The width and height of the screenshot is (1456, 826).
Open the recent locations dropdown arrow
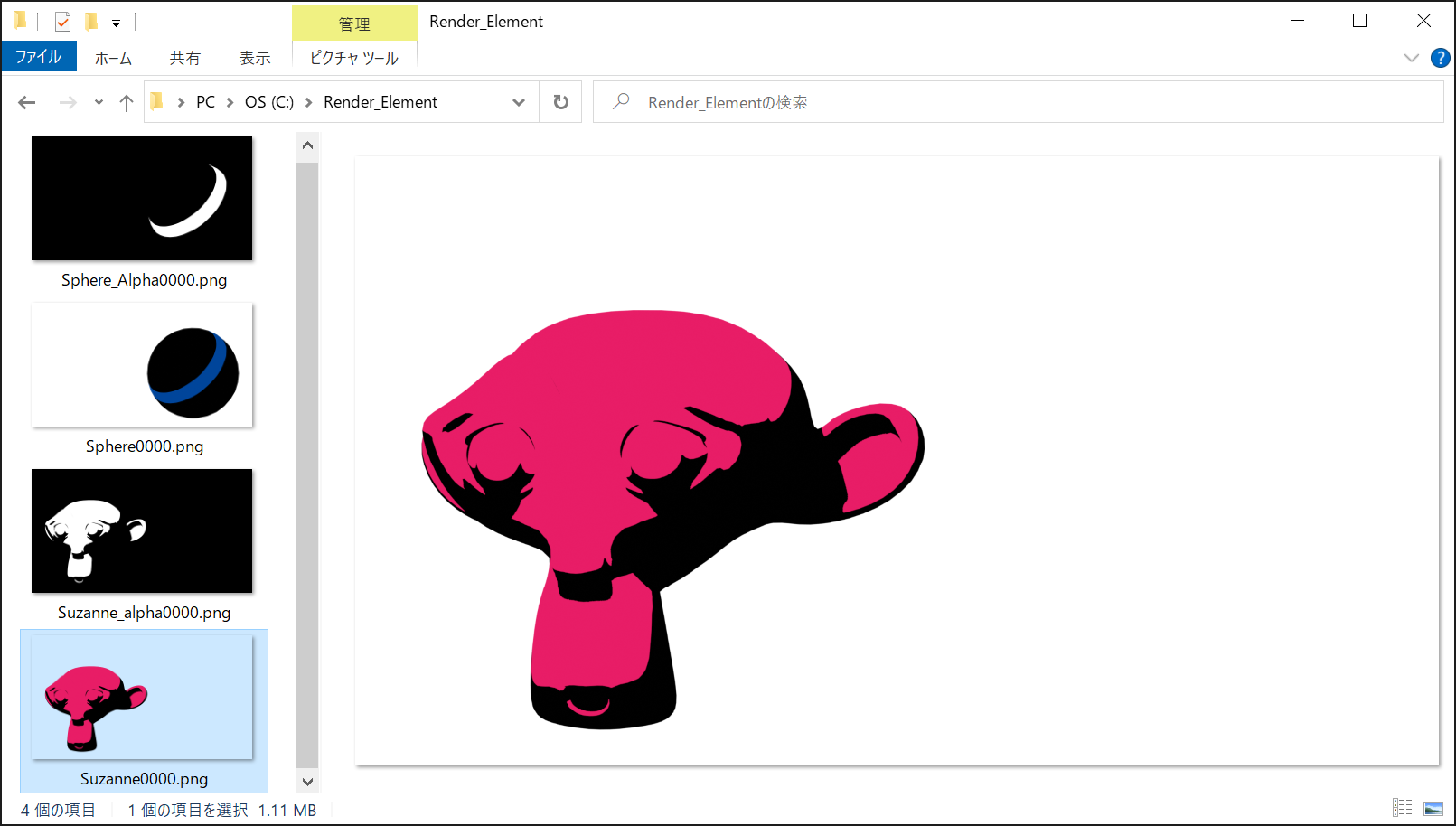(99, 102)
